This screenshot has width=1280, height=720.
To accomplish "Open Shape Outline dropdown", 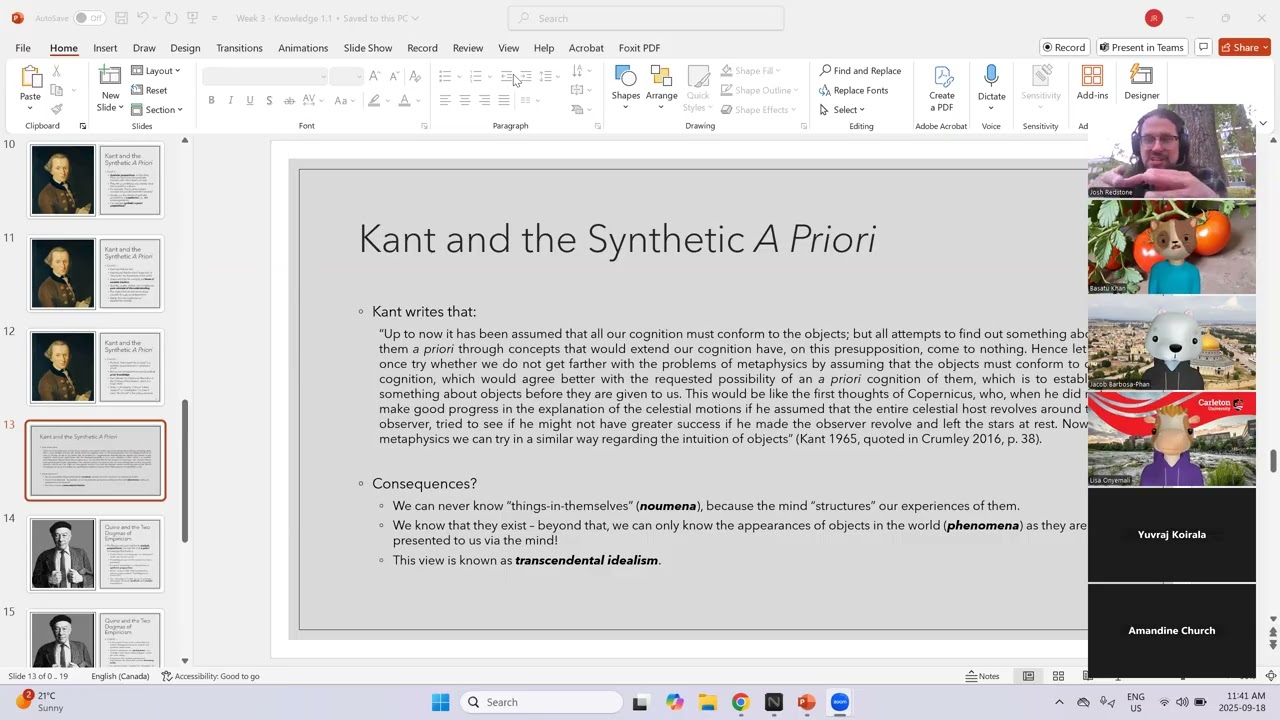I will click(x=759, y=90).
